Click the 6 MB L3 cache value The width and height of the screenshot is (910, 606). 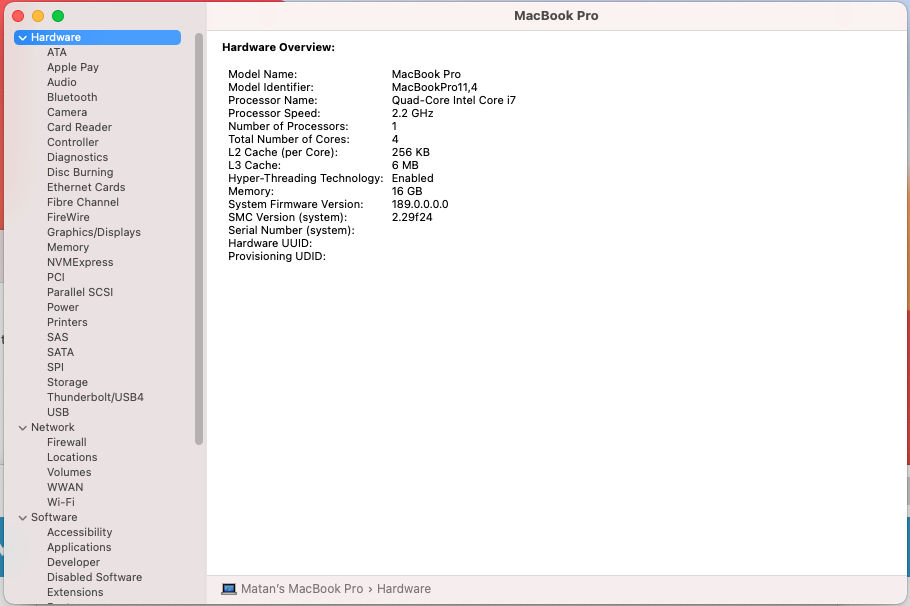click(x=405, y=165)
